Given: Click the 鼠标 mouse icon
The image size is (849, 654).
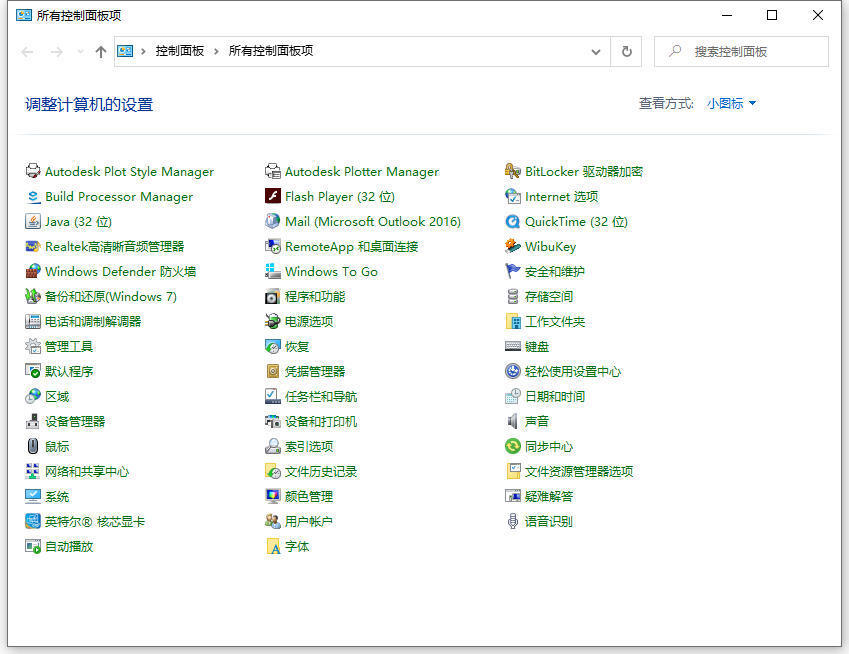Looking at the screenshot, I should (33, 446).
